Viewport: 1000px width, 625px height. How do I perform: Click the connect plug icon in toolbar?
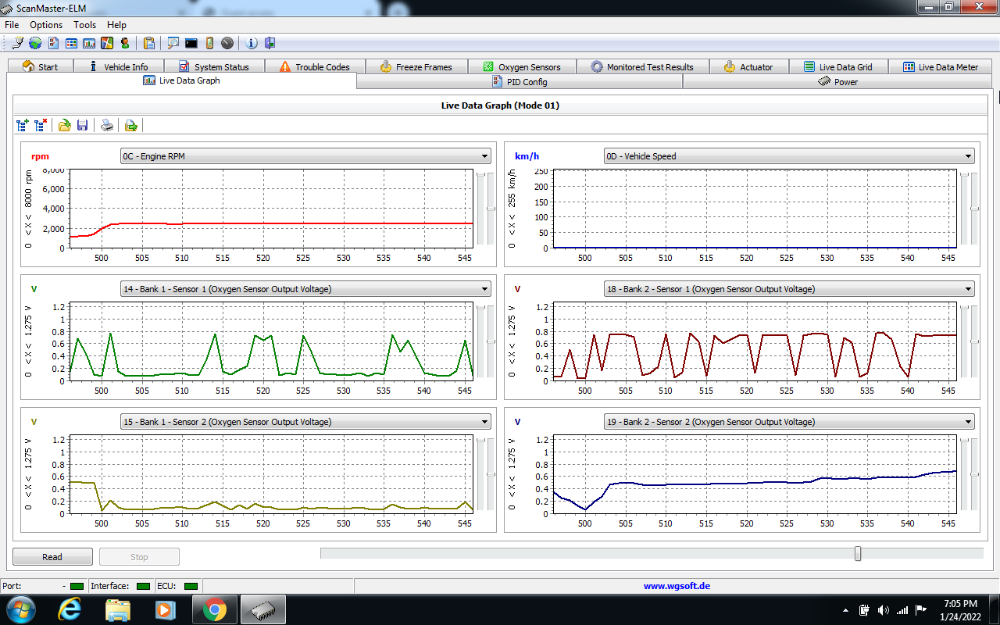click(x=19, y=43)
